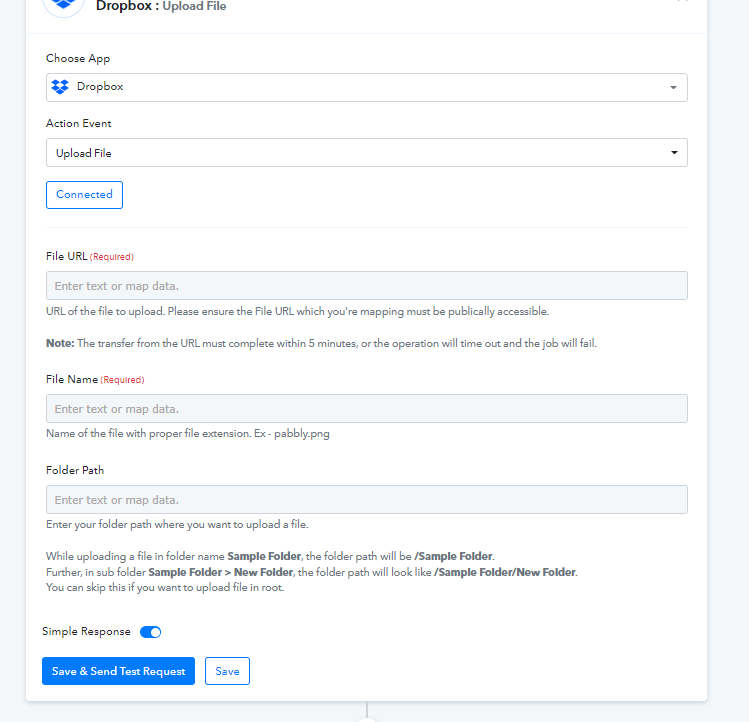Click the Connected button
The image size is (749, 722).
click(84, 195)
